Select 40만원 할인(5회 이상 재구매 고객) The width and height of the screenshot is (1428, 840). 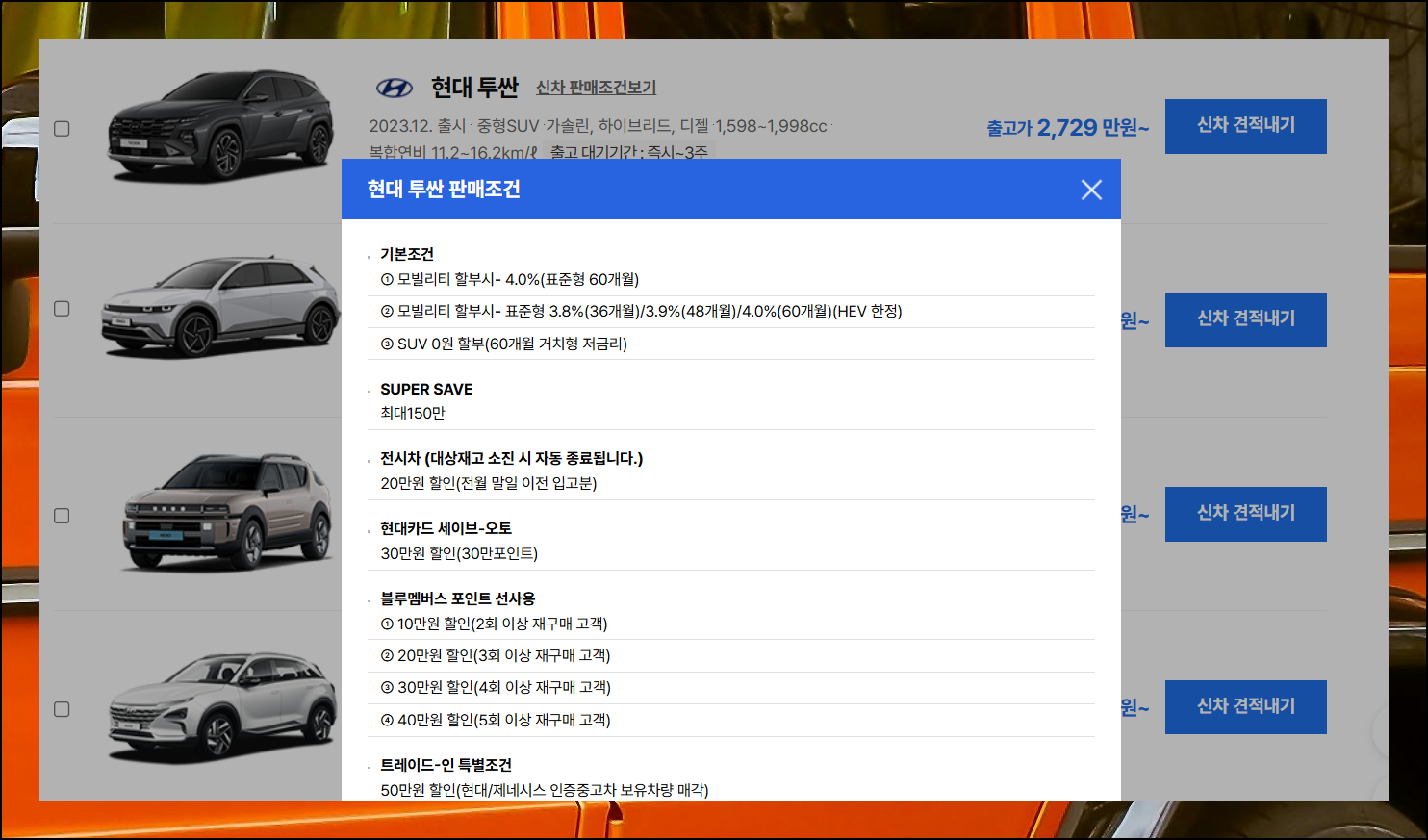496,720
